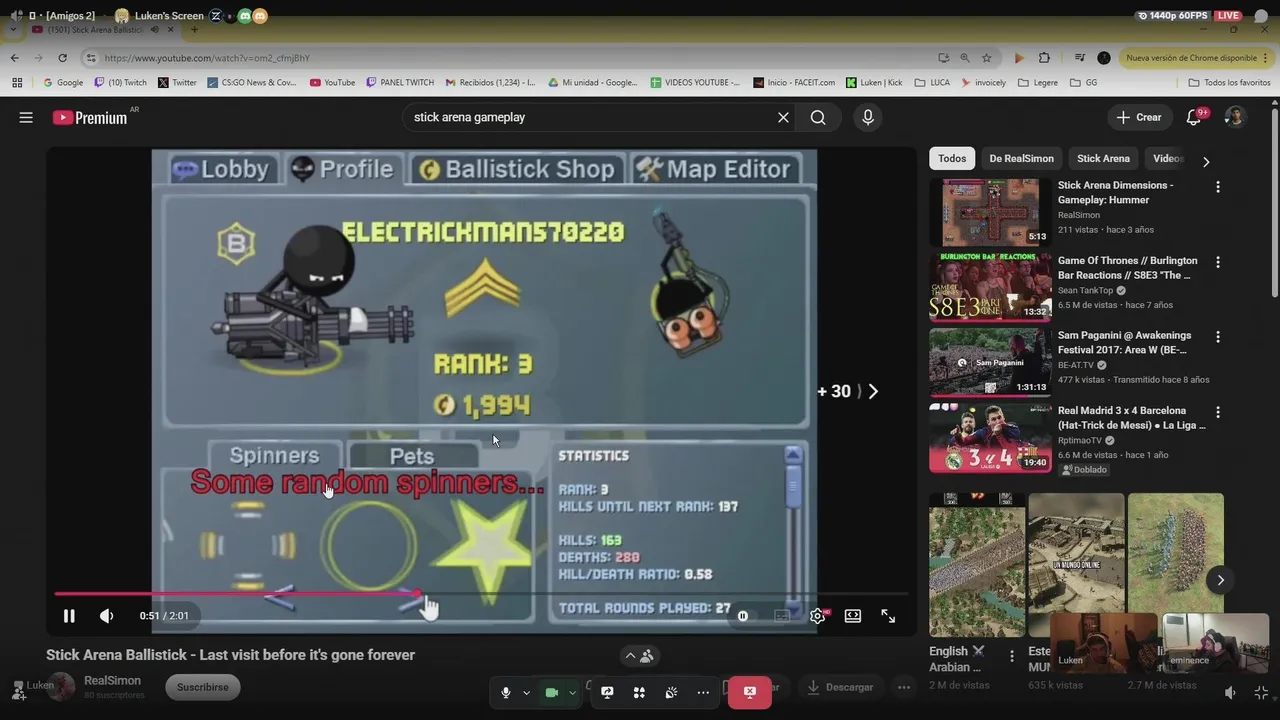The width and height of the screenshot is (1280, 720).
Task: Open the Todos los favoritos folder
Action: click(x=1229, y=82)
